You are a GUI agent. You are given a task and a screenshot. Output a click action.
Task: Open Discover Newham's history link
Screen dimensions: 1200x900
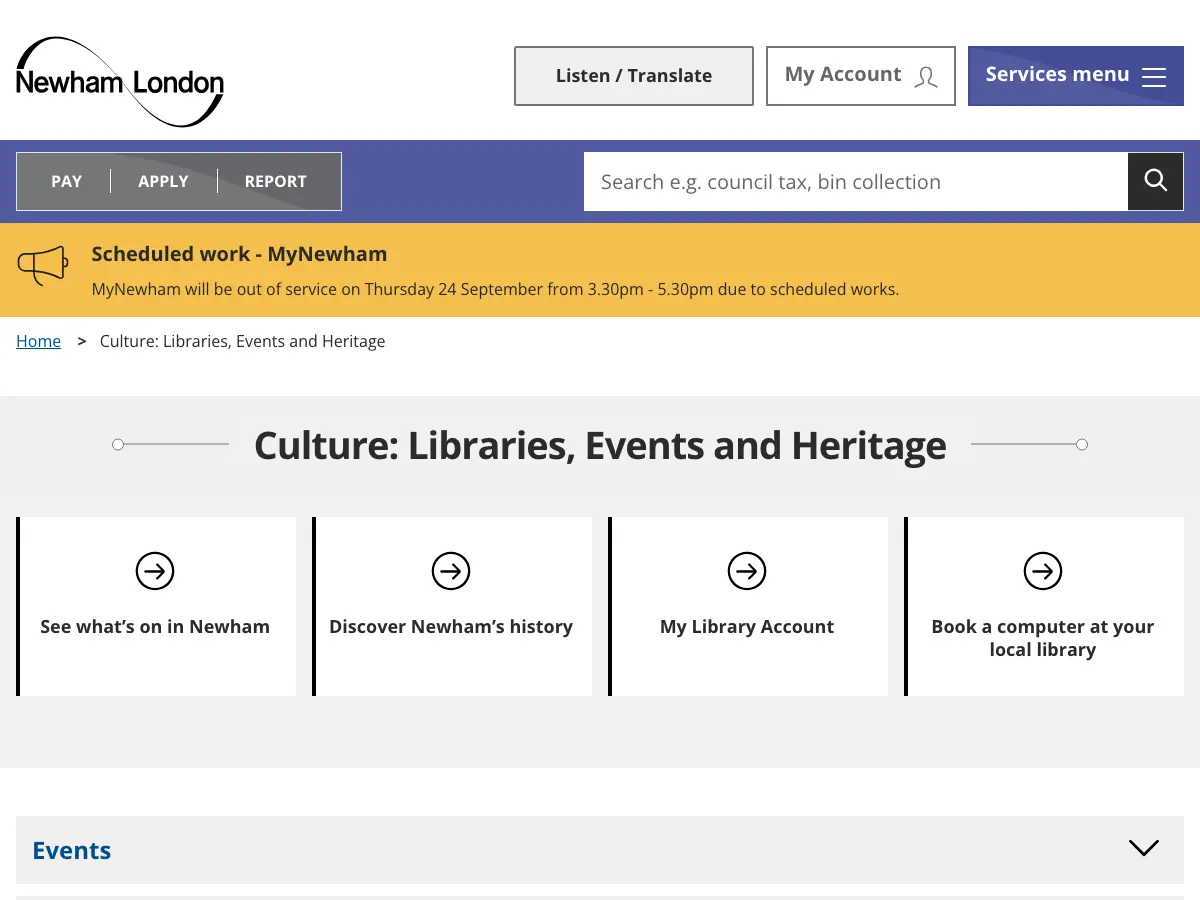(452, 607)
